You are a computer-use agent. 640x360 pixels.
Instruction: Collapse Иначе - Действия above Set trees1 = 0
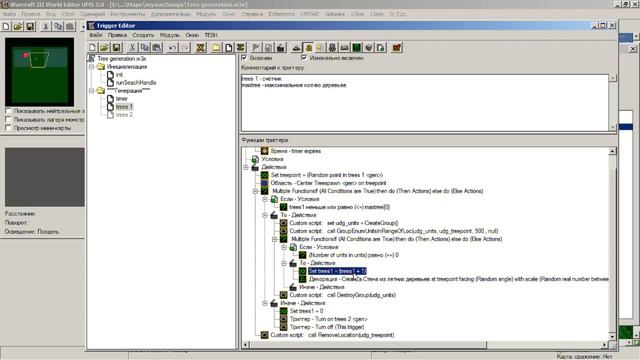click(265, 303)
